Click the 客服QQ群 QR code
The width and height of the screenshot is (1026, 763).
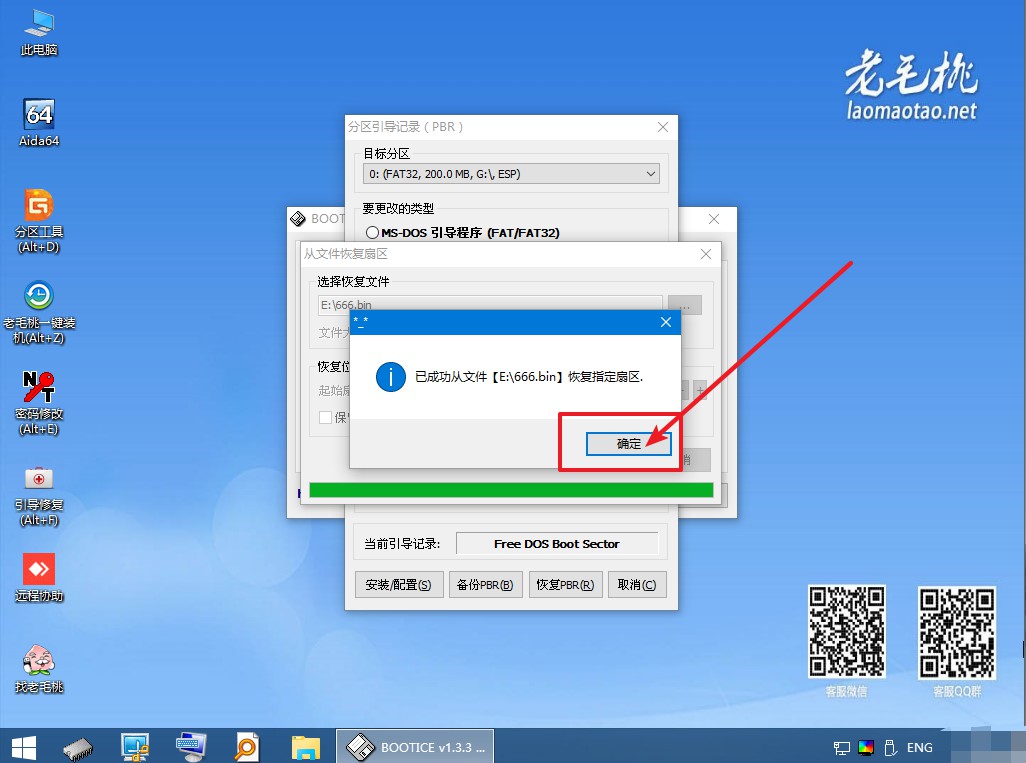[957, 631]
